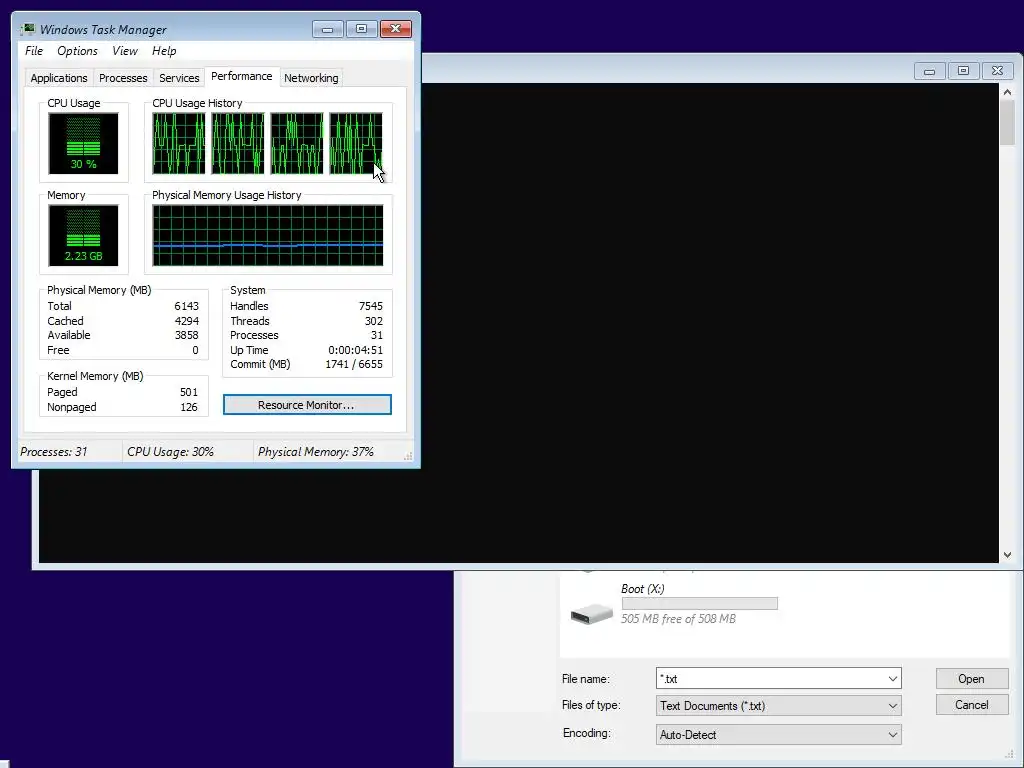The height and width of the screenshot is (768, 1024).
Task: Select the Performance tab
Action: pos(242,76)
